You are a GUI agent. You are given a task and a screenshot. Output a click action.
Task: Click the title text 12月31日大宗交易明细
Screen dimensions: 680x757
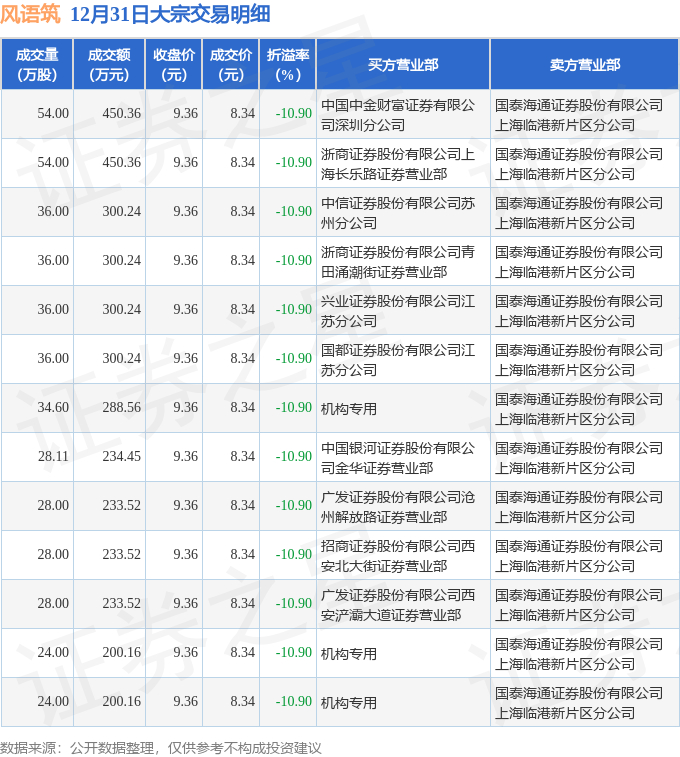[170, 14]
